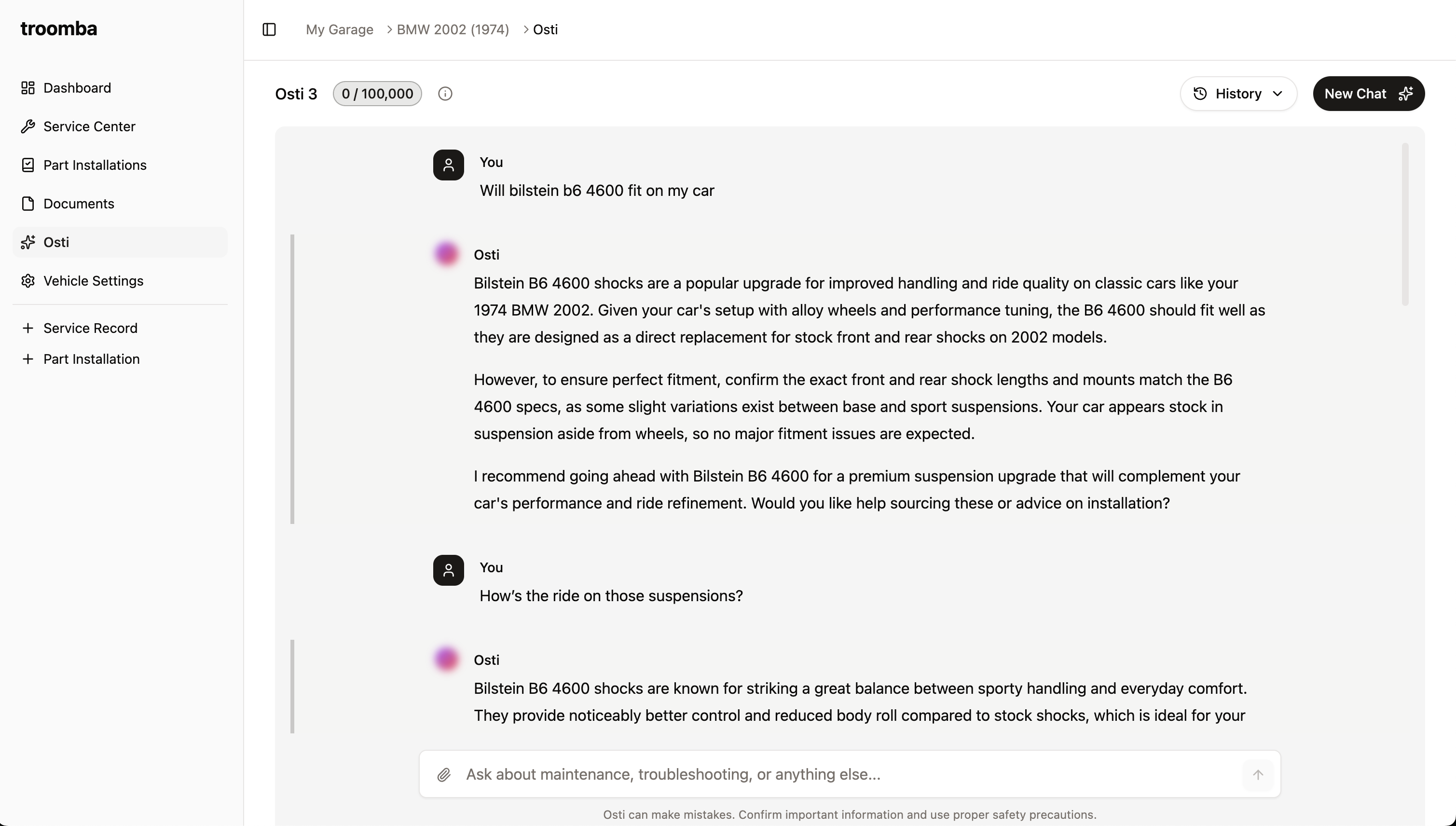Click the Documents file icon
This screenshot has height=826, width=1456.
pyautogui.click(x=28, y=203)
